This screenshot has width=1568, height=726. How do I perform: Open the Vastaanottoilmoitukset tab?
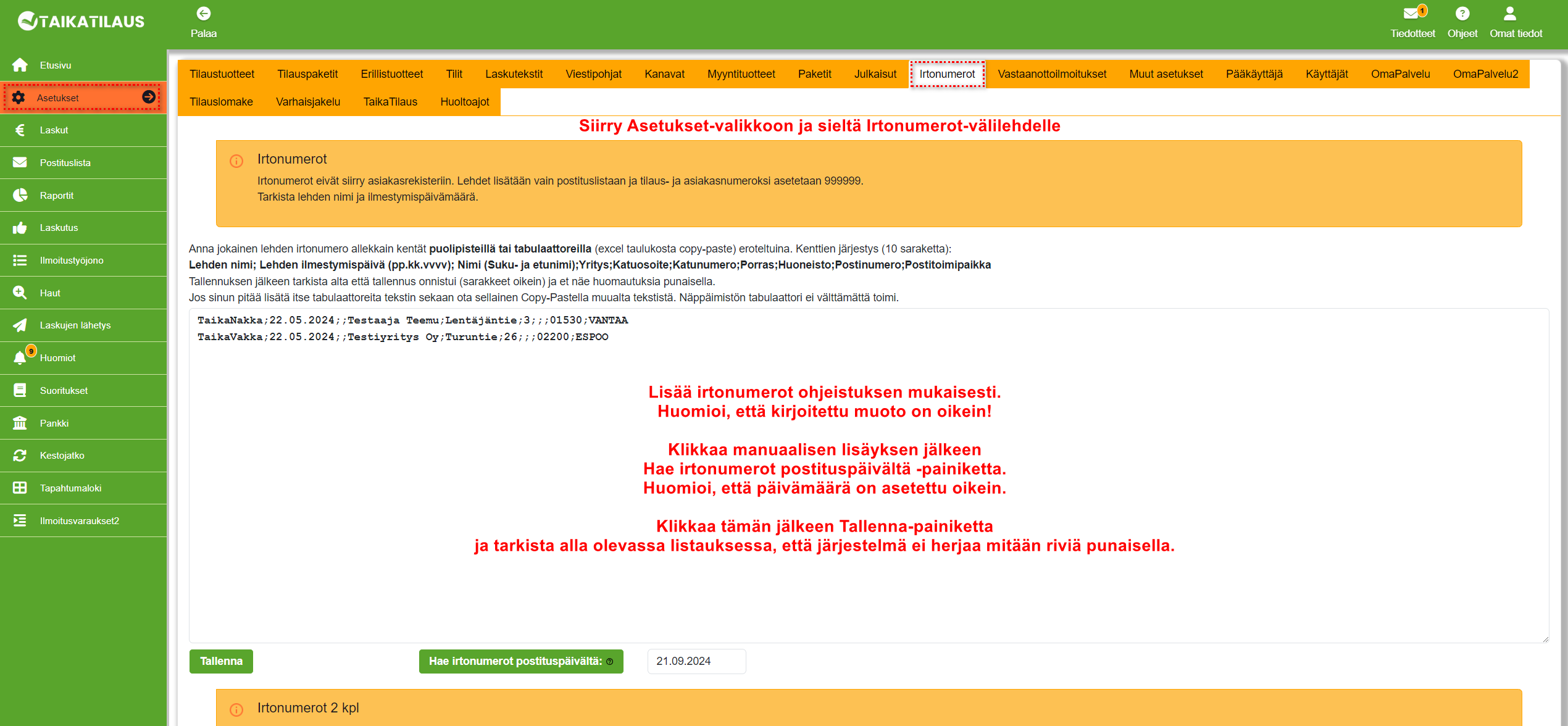1052,74
